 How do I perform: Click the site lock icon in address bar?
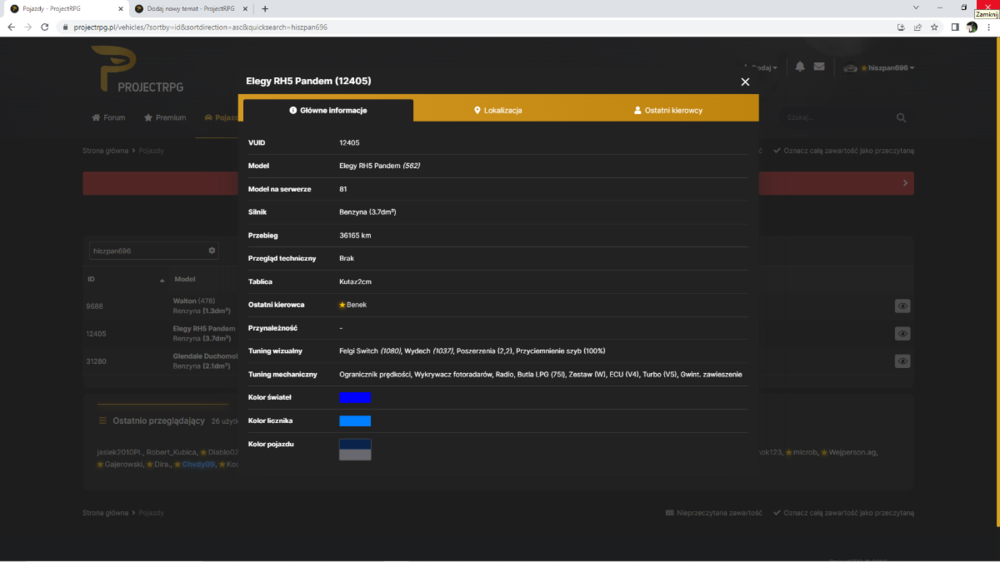coord(65,27)
